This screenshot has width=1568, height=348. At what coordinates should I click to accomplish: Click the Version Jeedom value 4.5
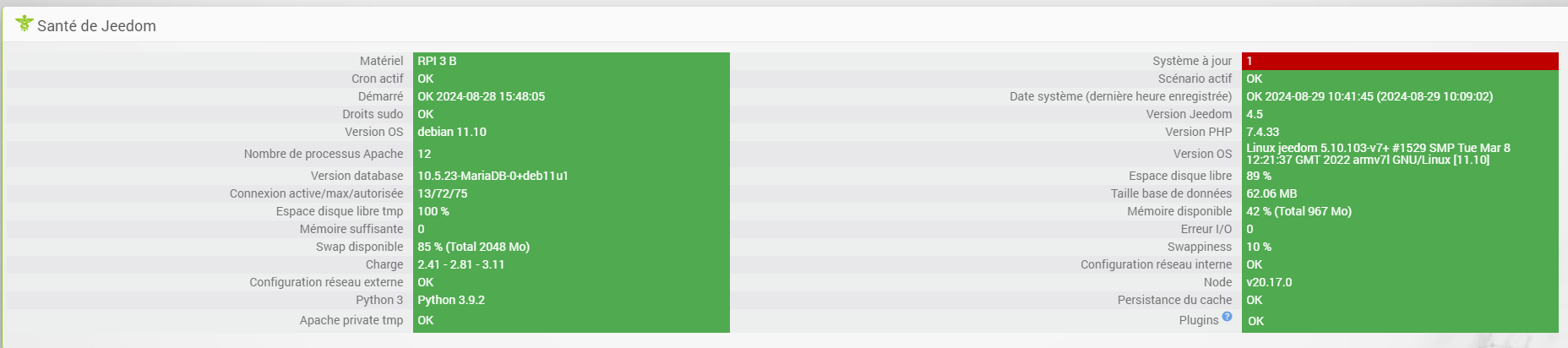tap(1255, 114)
